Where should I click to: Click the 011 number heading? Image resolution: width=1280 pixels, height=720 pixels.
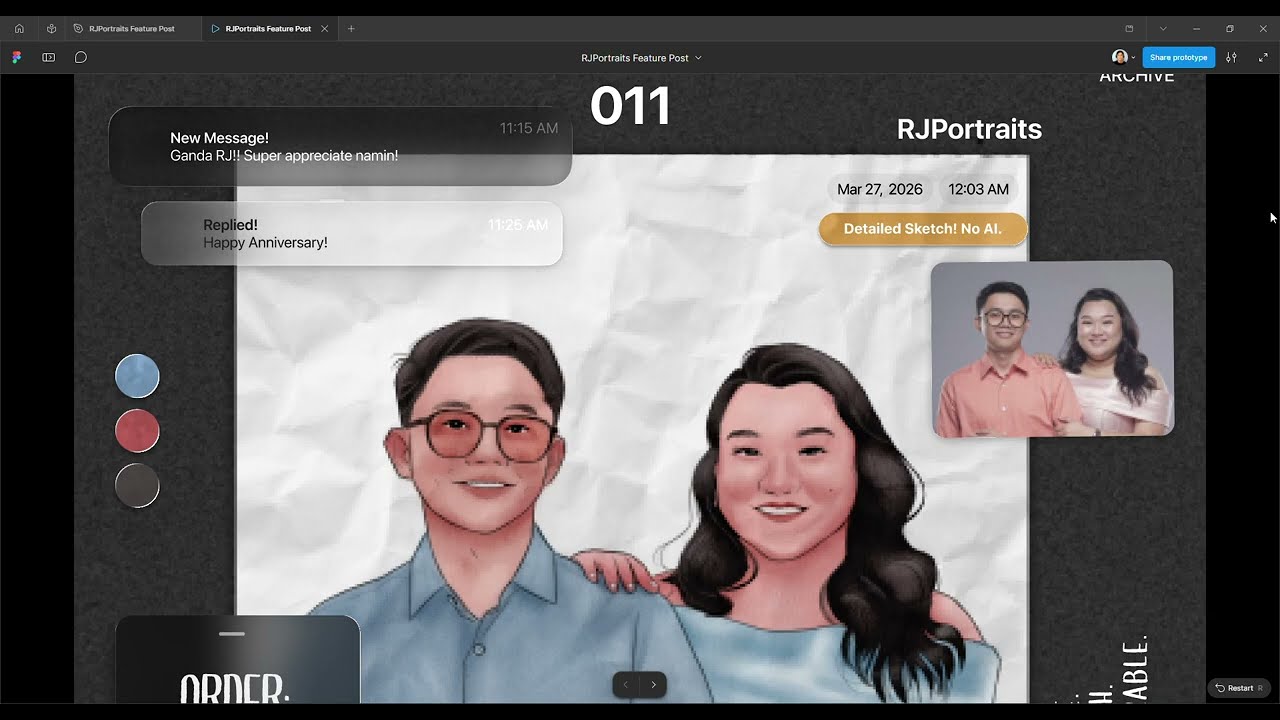click(x=630, y=106)
